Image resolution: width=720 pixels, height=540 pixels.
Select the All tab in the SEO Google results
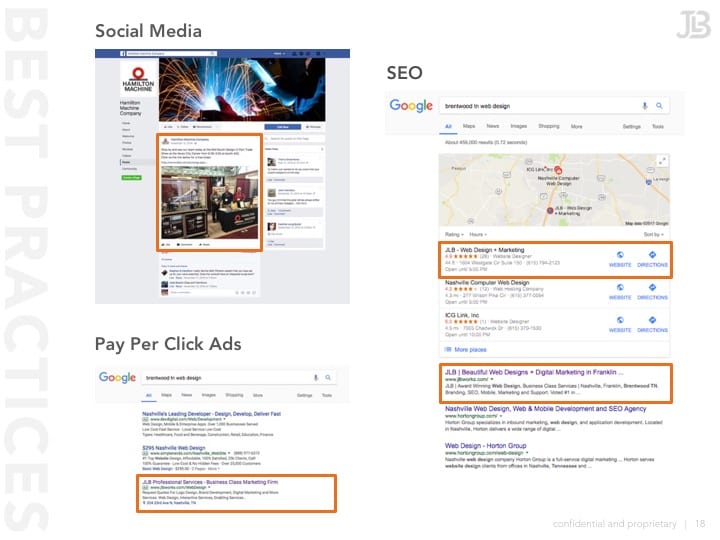[448, 126]
